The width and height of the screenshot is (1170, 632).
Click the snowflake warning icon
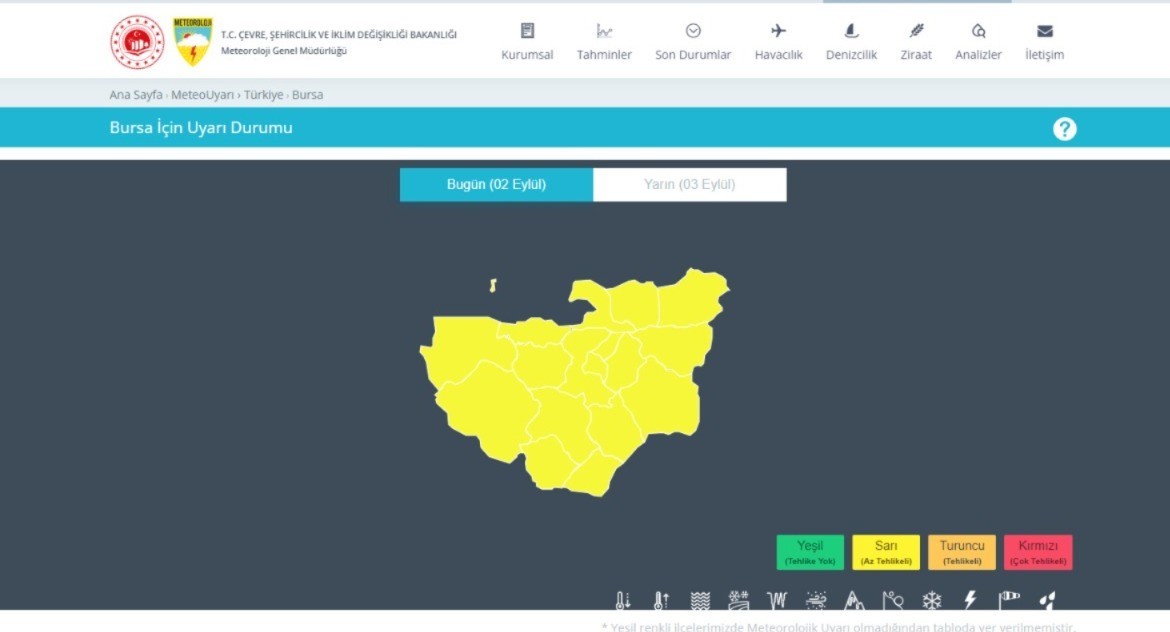(931, 601)
